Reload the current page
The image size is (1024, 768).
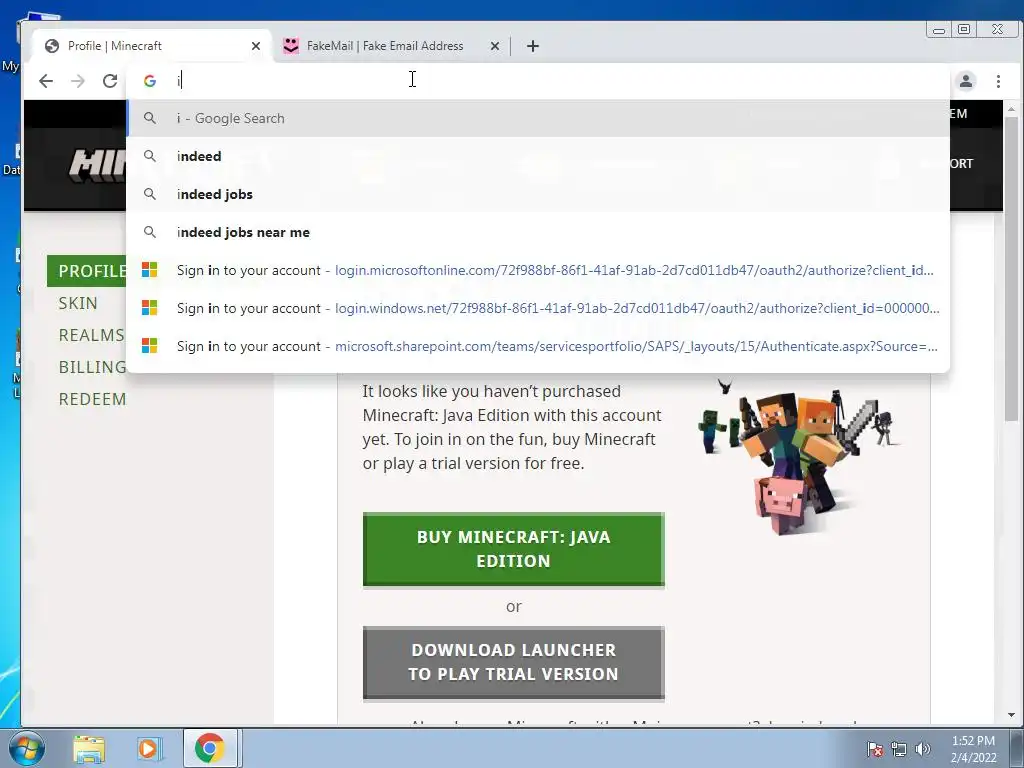pos(110,81)
